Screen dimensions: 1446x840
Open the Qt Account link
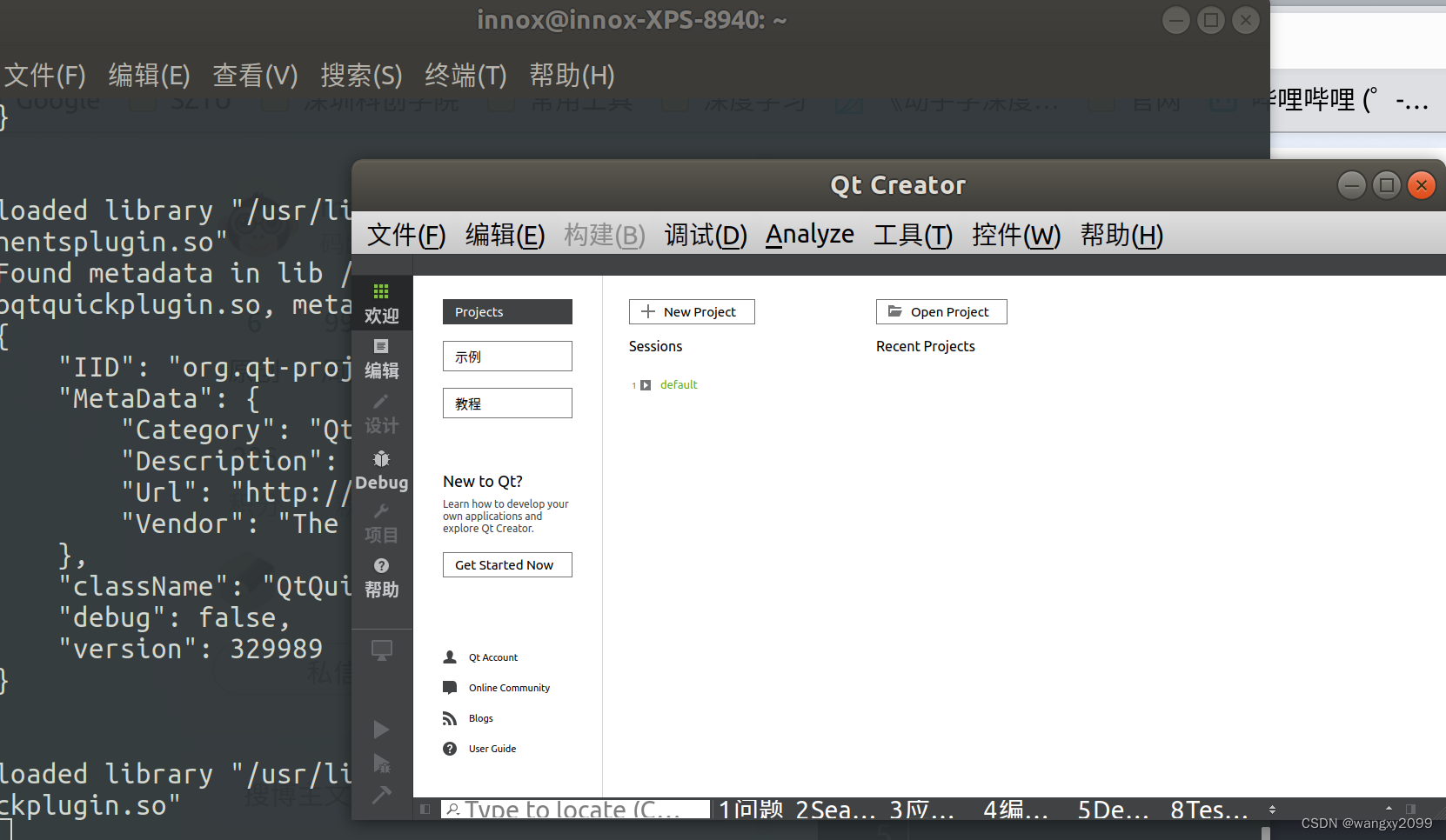point(493,657)
